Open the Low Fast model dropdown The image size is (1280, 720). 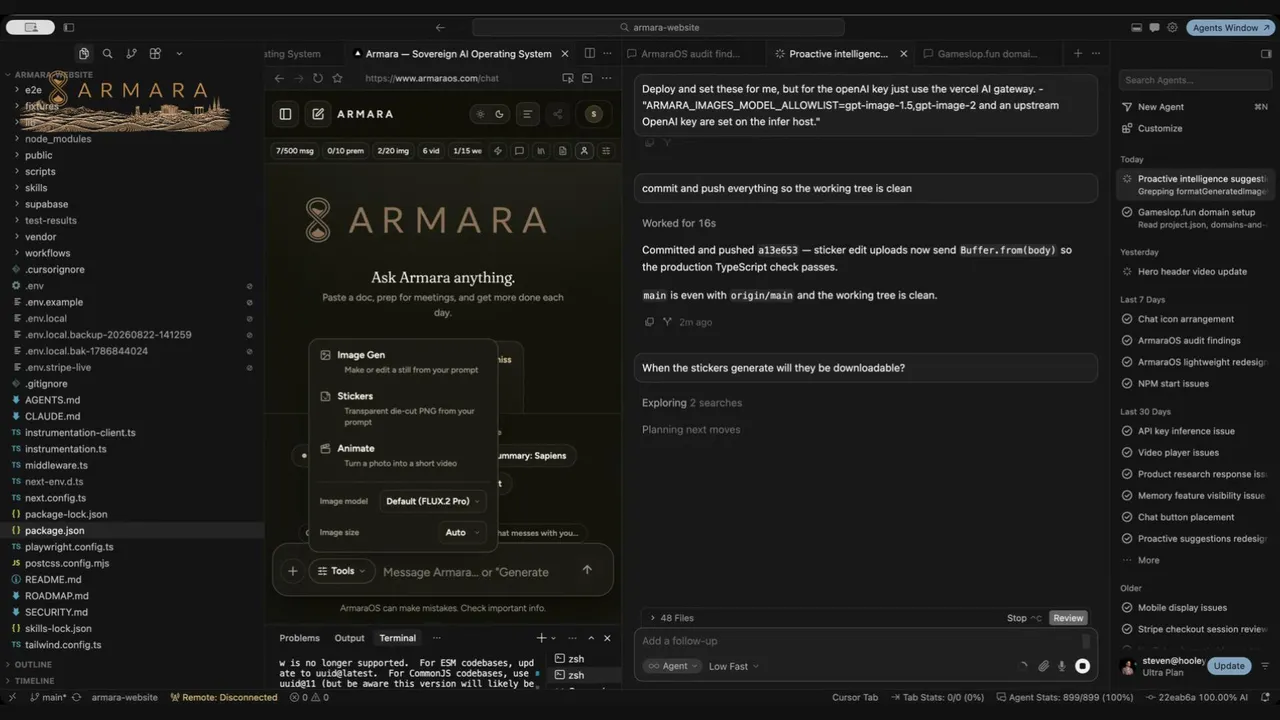tap(734, 666)
